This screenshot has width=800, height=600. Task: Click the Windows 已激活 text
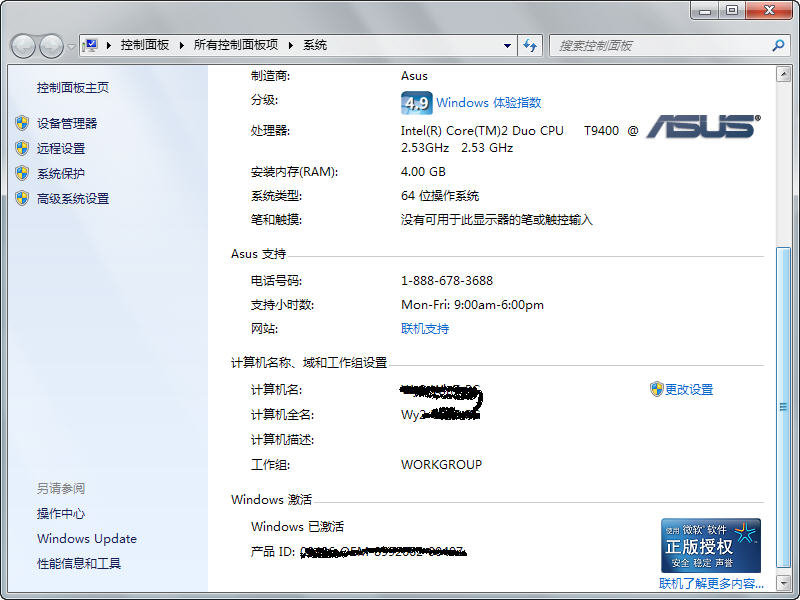(297, 527)
